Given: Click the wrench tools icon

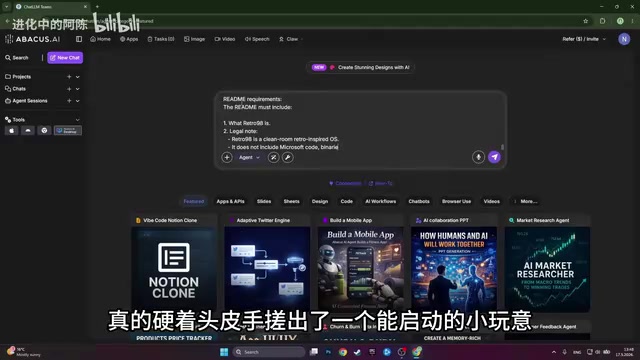Looking at the screenshot, I should pyautogui.click(x=288, y=158).
